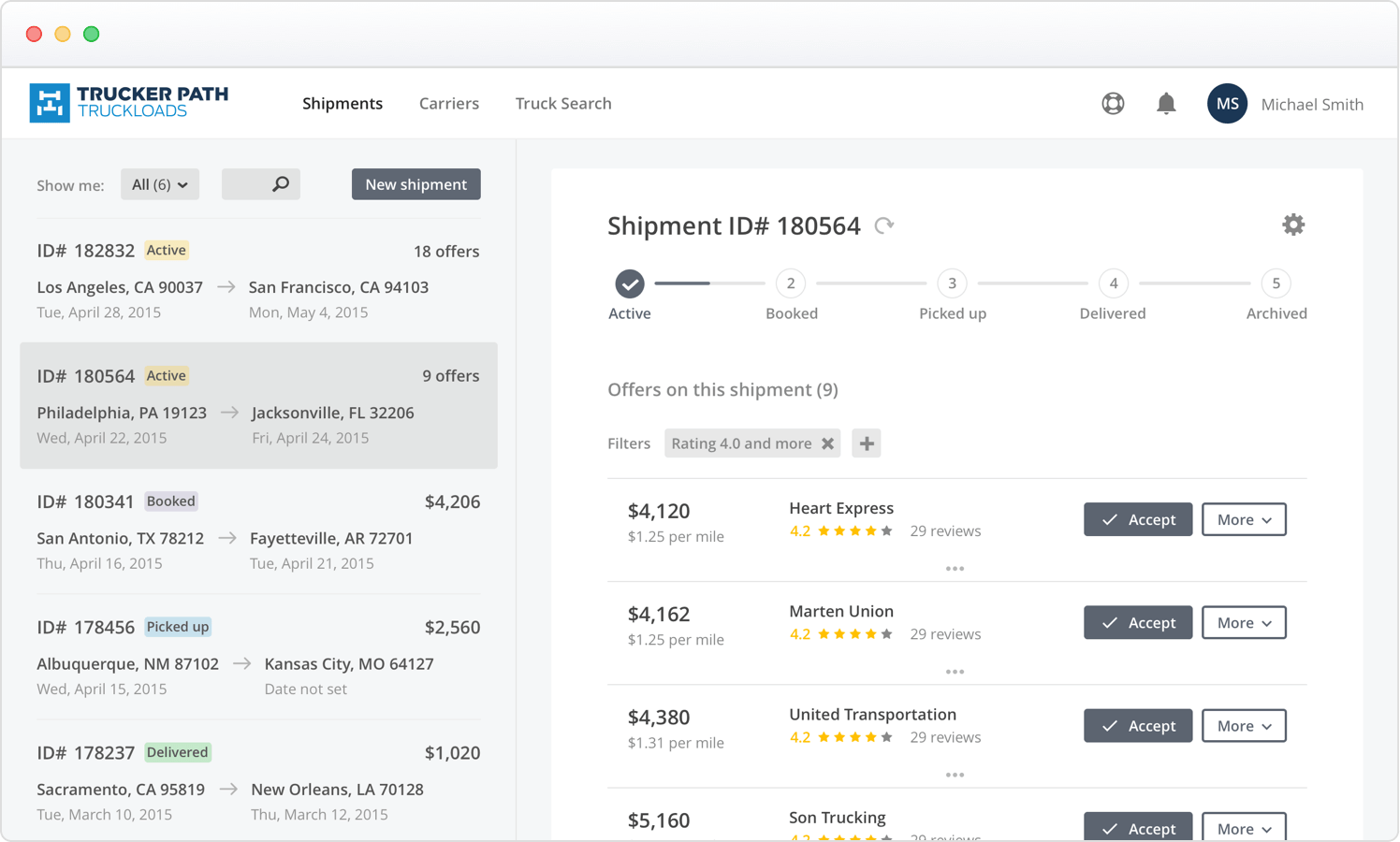Screen dimensions: 1400x842
Task: Expand United Transportation offer details ellipsis
Action: pyautogui.click(x=955, y=775)
